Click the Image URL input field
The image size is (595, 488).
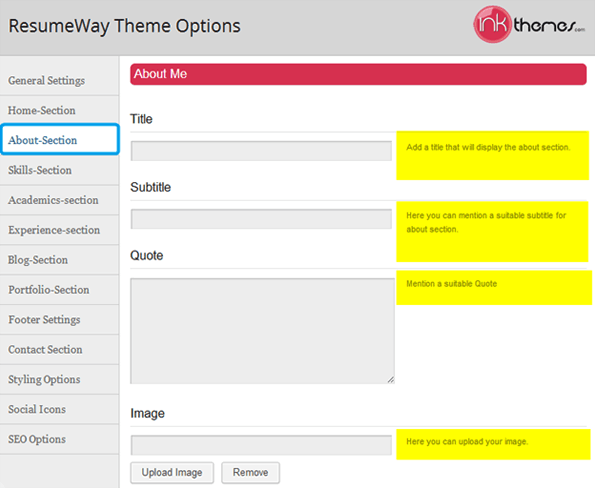[261, 445]
